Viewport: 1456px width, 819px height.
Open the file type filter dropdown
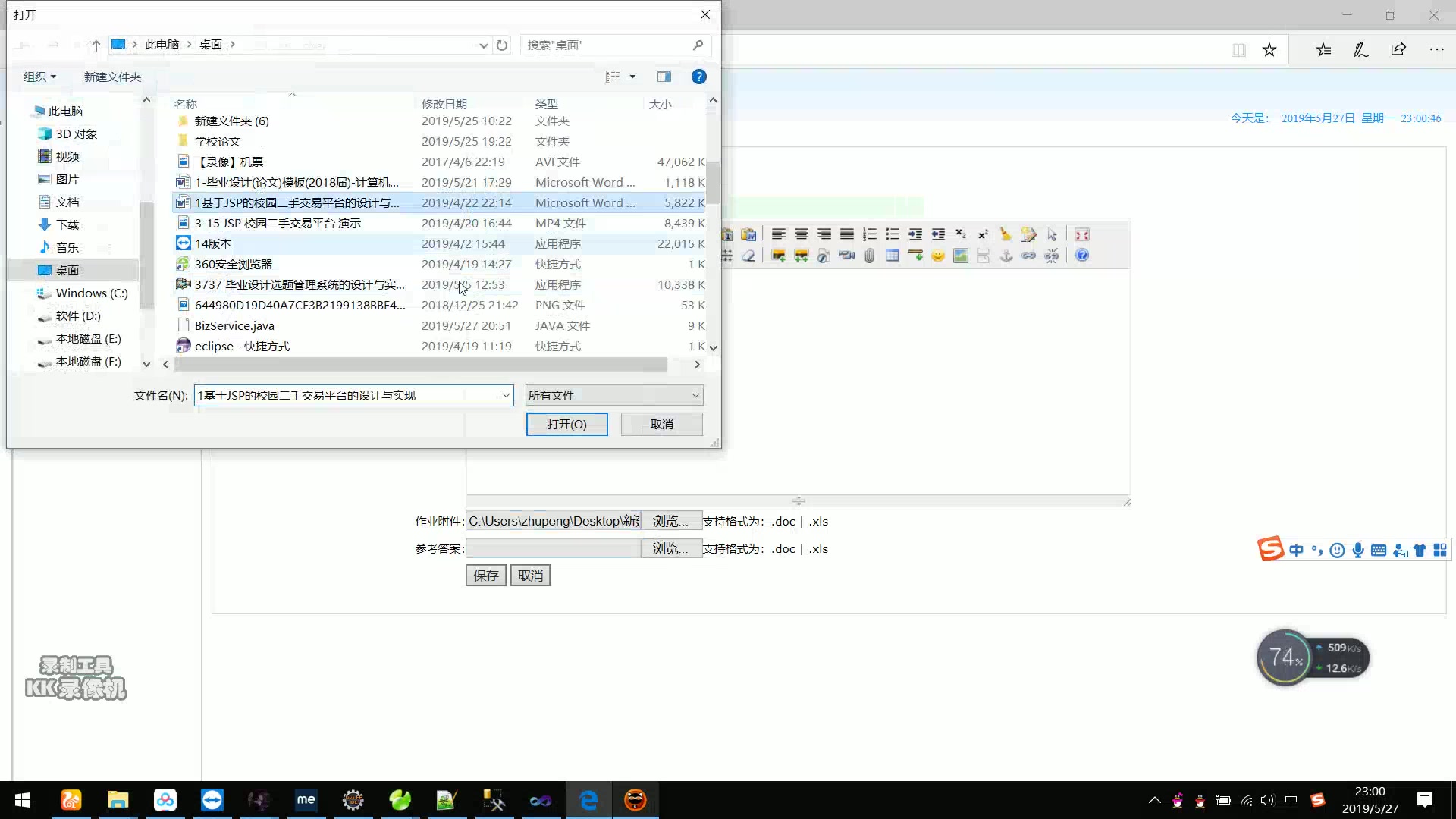(695, 395)
